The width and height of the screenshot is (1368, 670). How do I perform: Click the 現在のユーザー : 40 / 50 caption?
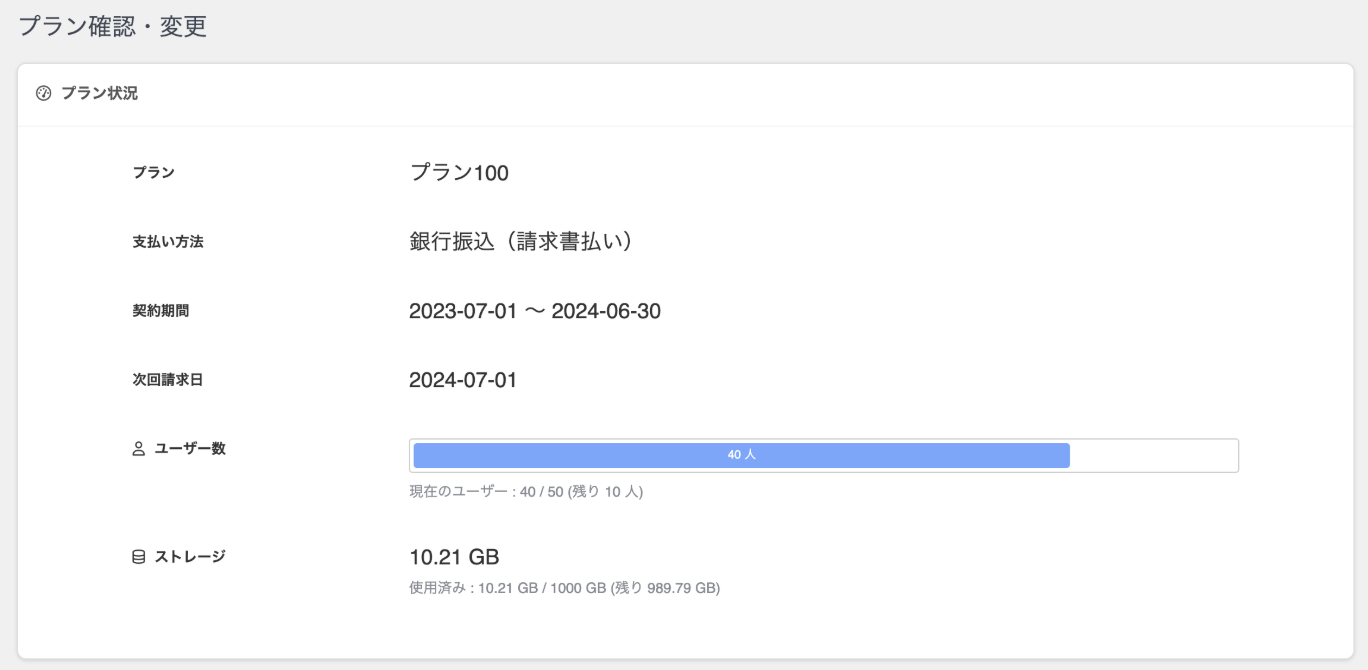(x=526, y=492)
